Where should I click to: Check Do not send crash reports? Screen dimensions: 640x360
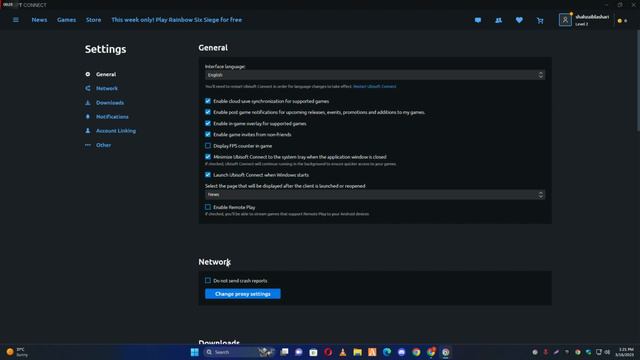pyautogui.click(x=208, y=280)
